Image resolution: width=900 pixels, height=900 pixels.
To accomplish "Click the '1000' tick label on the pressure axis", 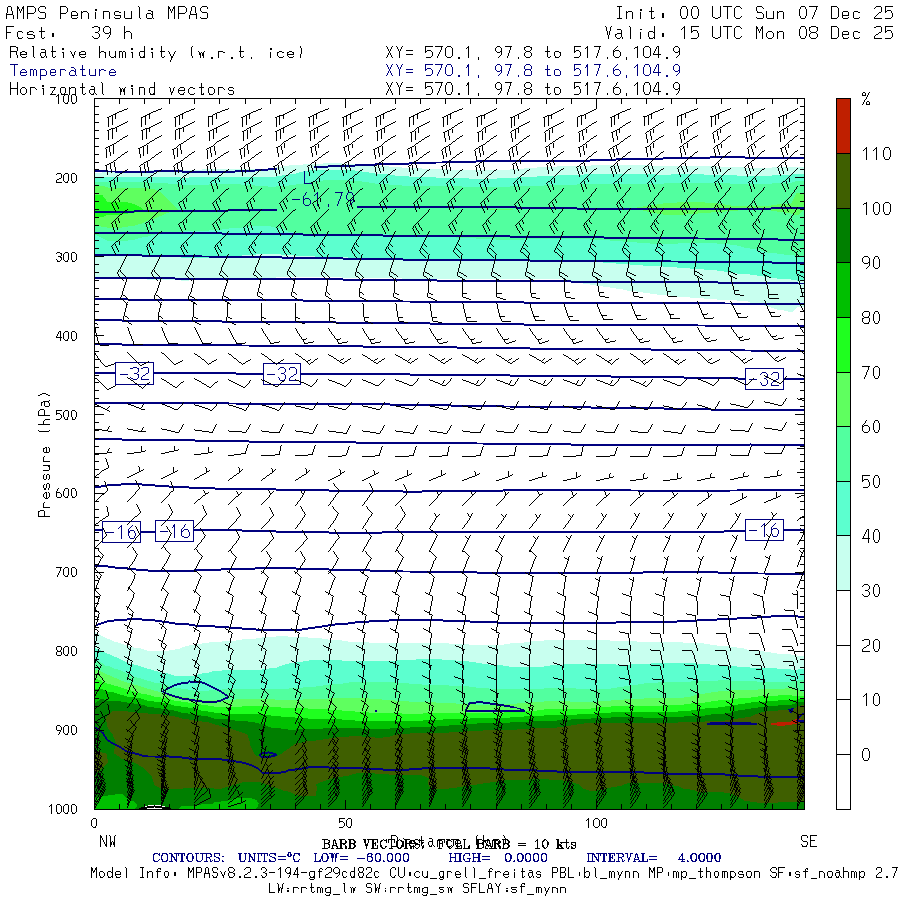I will point(63,809).
